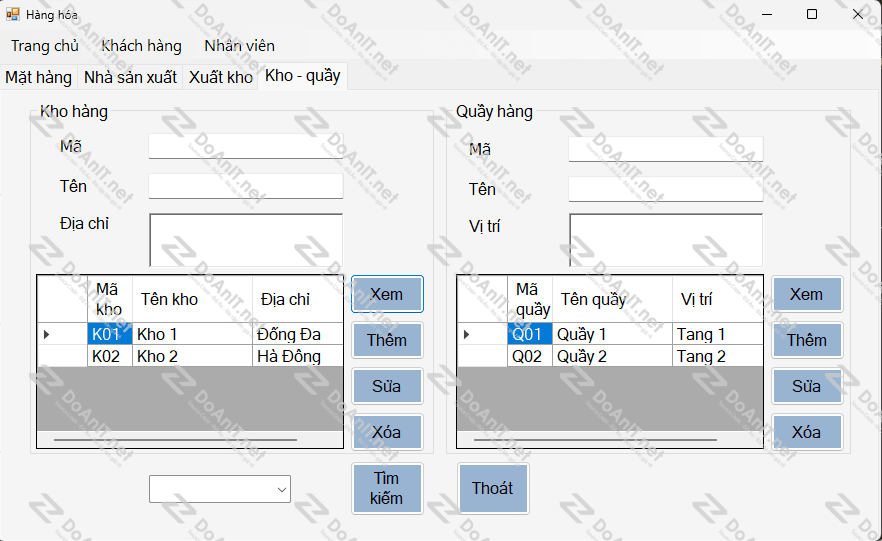Switch to the Mặt hàng tab

tap(39, 77)
